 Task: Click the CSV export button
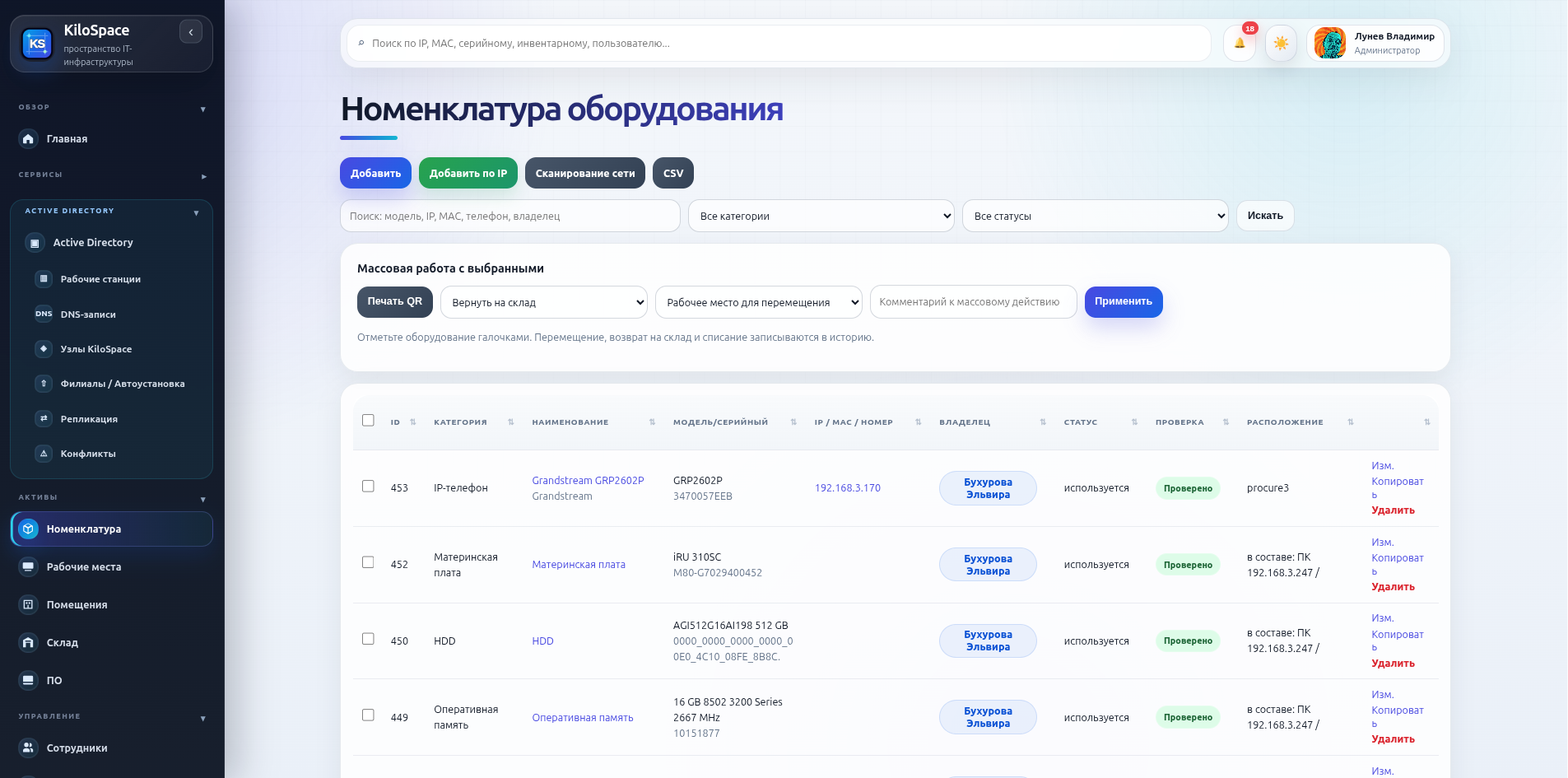click(x=673, y=173)
